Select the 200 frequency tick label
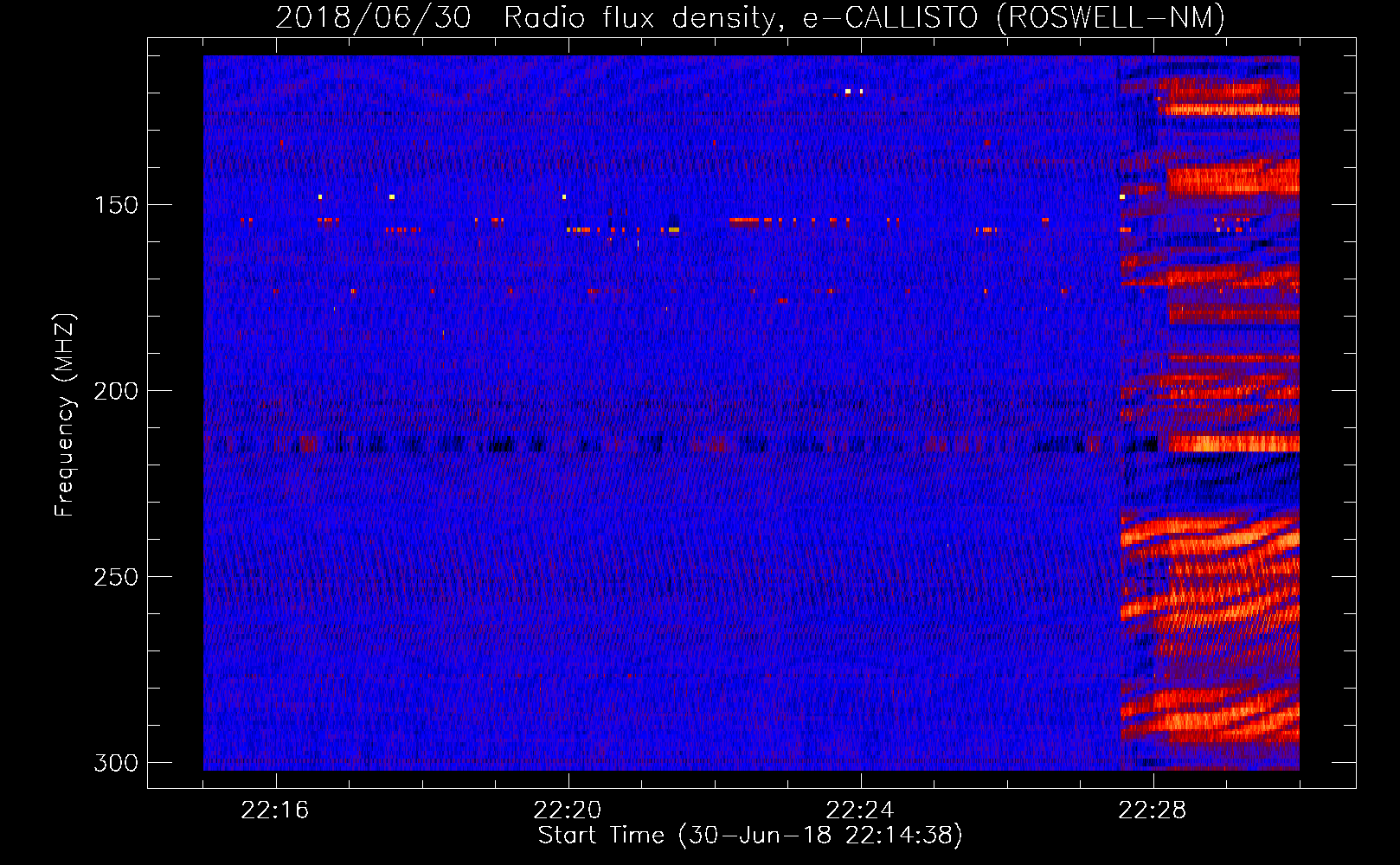The width and height of the screenshot is (1400, 865). pyautogui.click(x=116, y=391)
